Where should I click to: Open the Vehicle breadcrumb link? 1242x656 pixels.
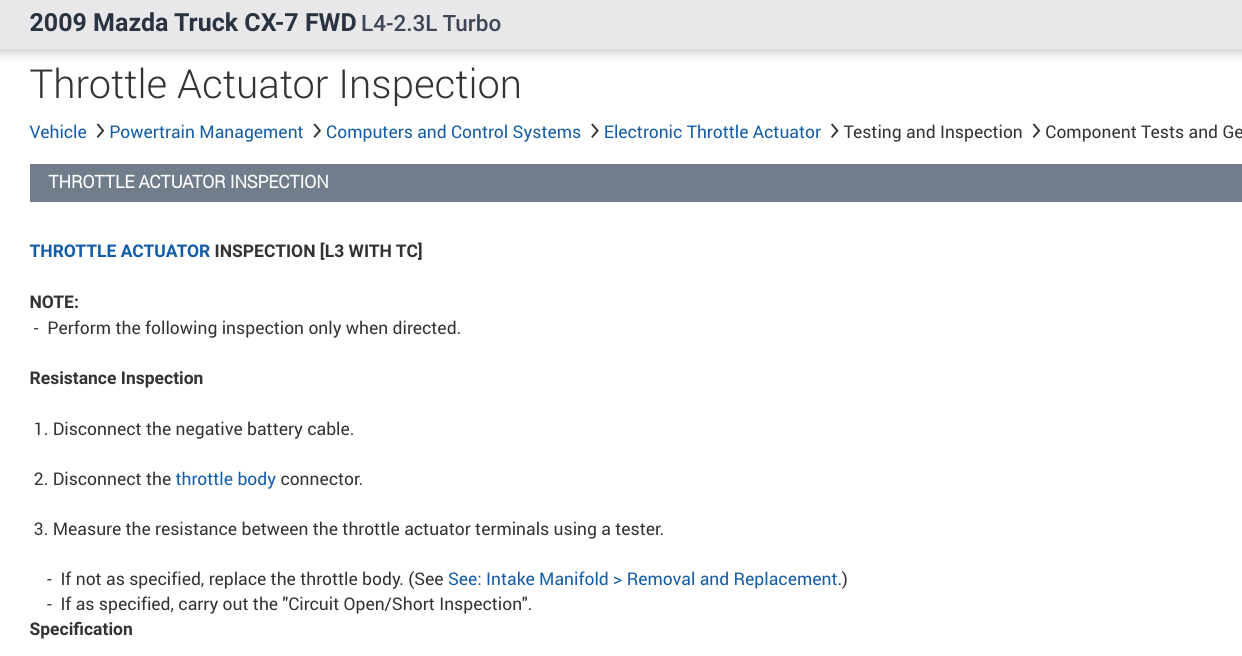58,132
